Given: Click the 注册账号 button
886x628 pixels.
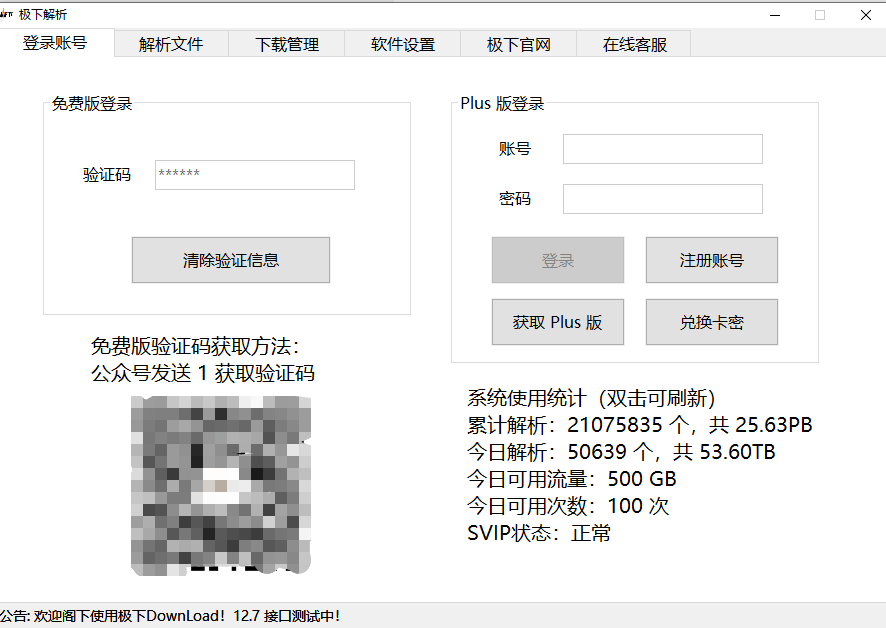Looking at the screenshot, I should pos(712,260).
